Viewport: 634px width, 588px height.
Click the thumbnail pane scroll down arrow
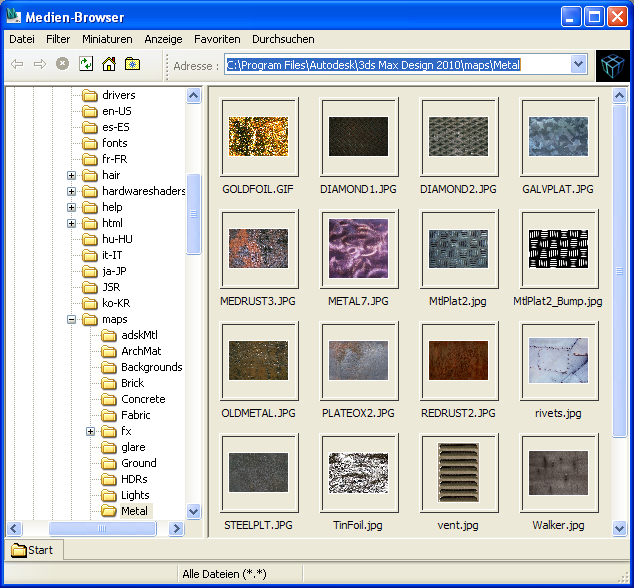(619, 528)
